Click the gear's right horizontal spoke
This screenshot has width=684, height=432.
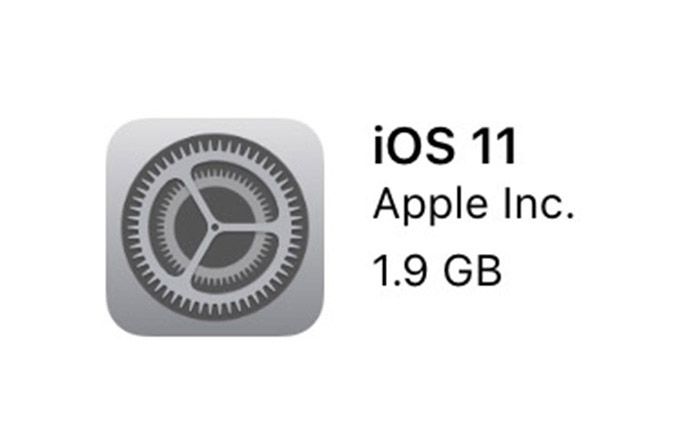tap(249, 228)
